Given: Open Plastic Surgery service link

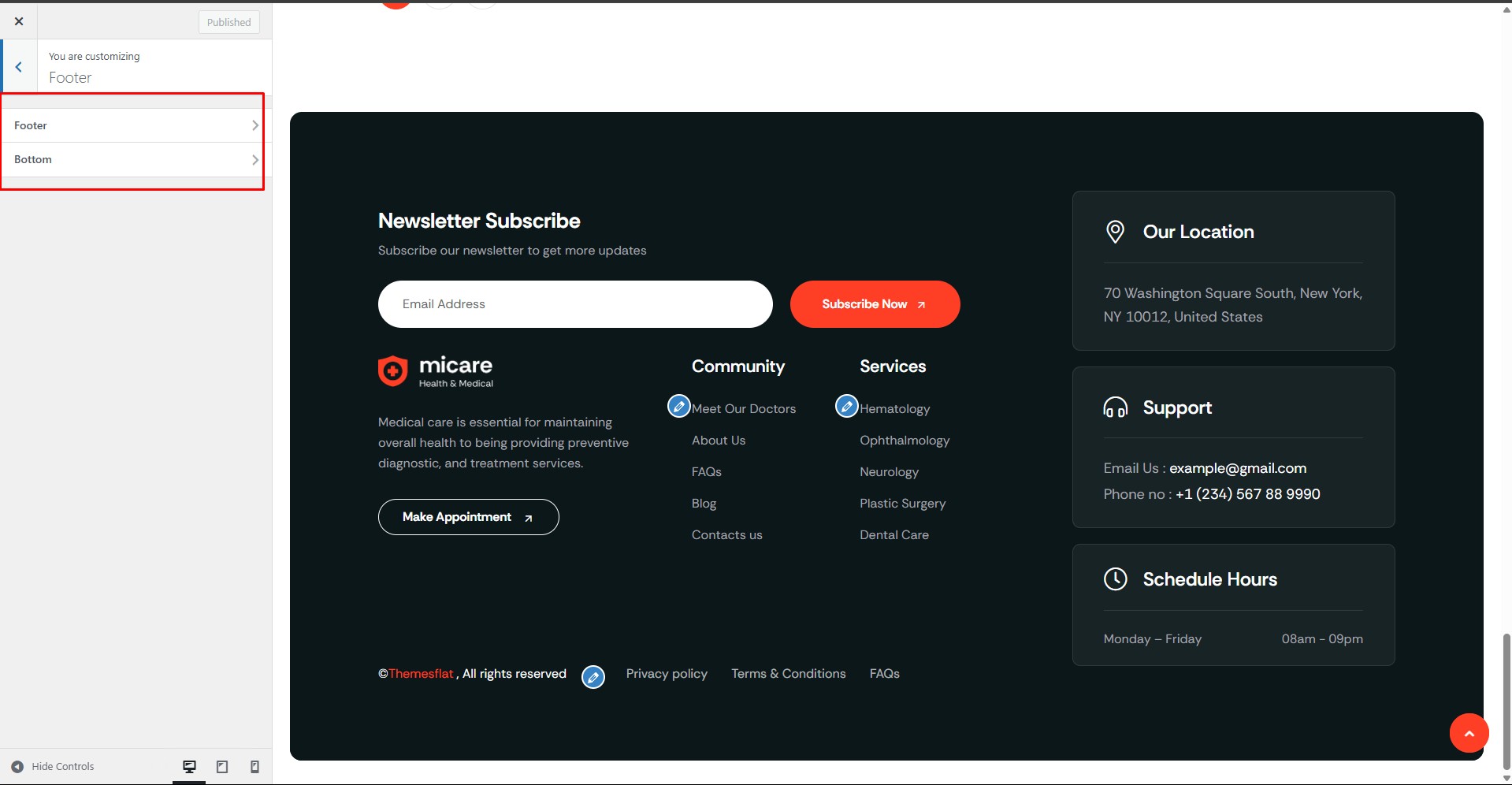Looking at the screenshot, I should (x=902, y=503).
